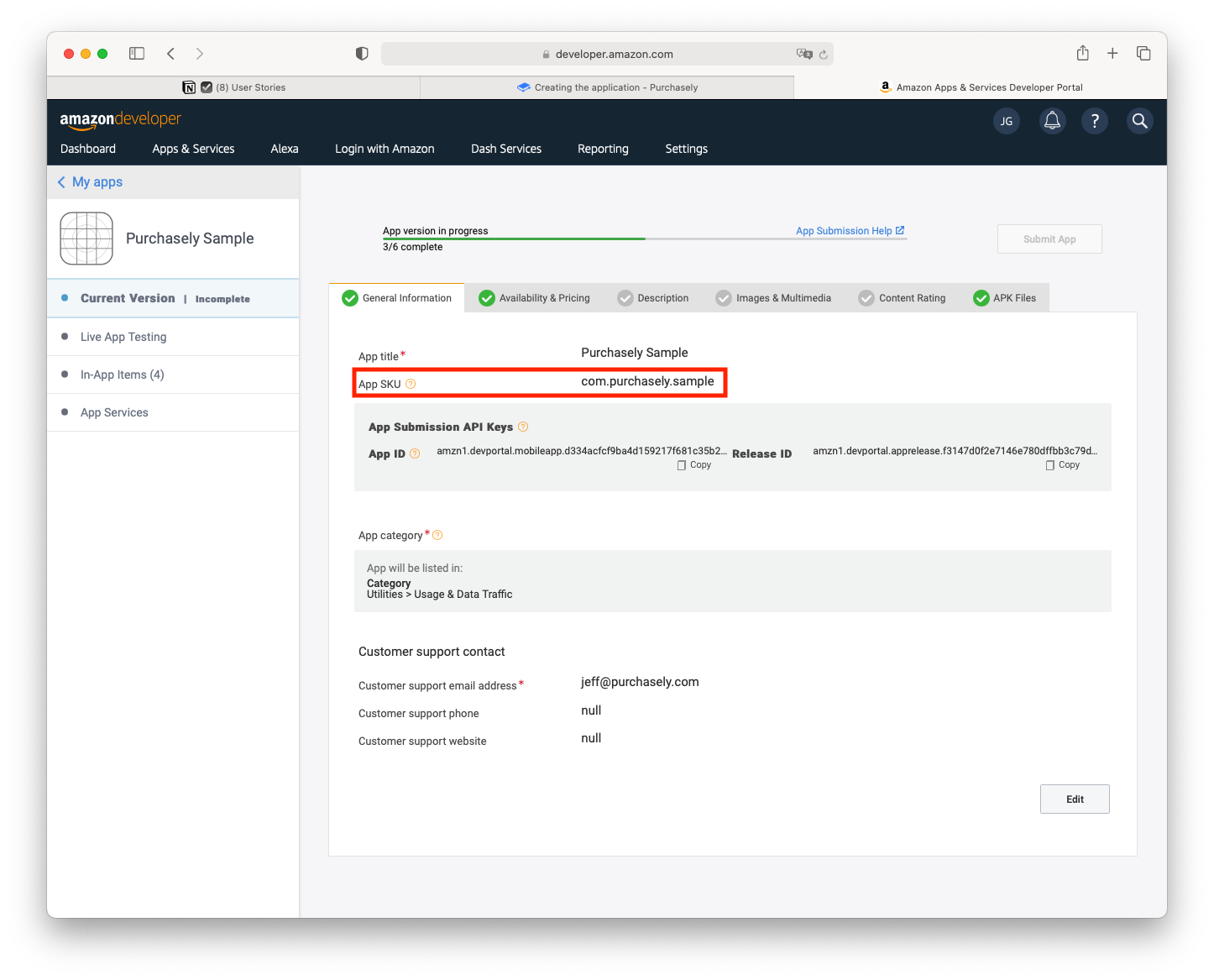Click Utilities > Usage & Data Traffic text
Image resolution: width=1214 pixels, height=980 pixels.
point(439,595)
